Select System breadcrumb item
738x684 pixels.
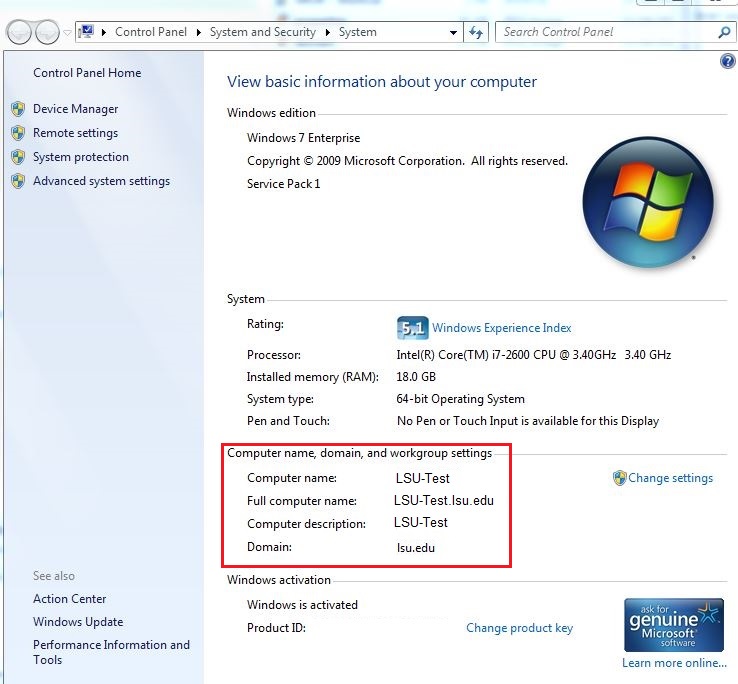(358, 32)
